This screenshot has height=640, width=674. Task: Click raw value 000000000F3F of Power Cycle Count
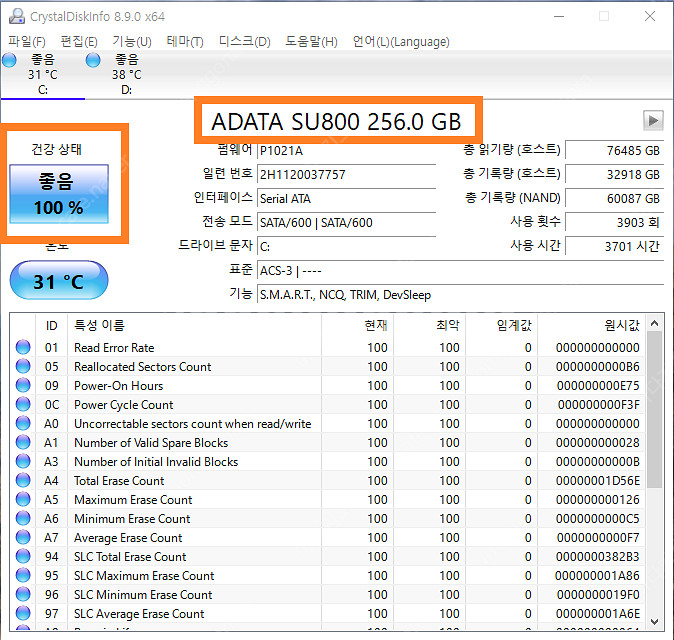pyautogui.click(x=598, y=405)
